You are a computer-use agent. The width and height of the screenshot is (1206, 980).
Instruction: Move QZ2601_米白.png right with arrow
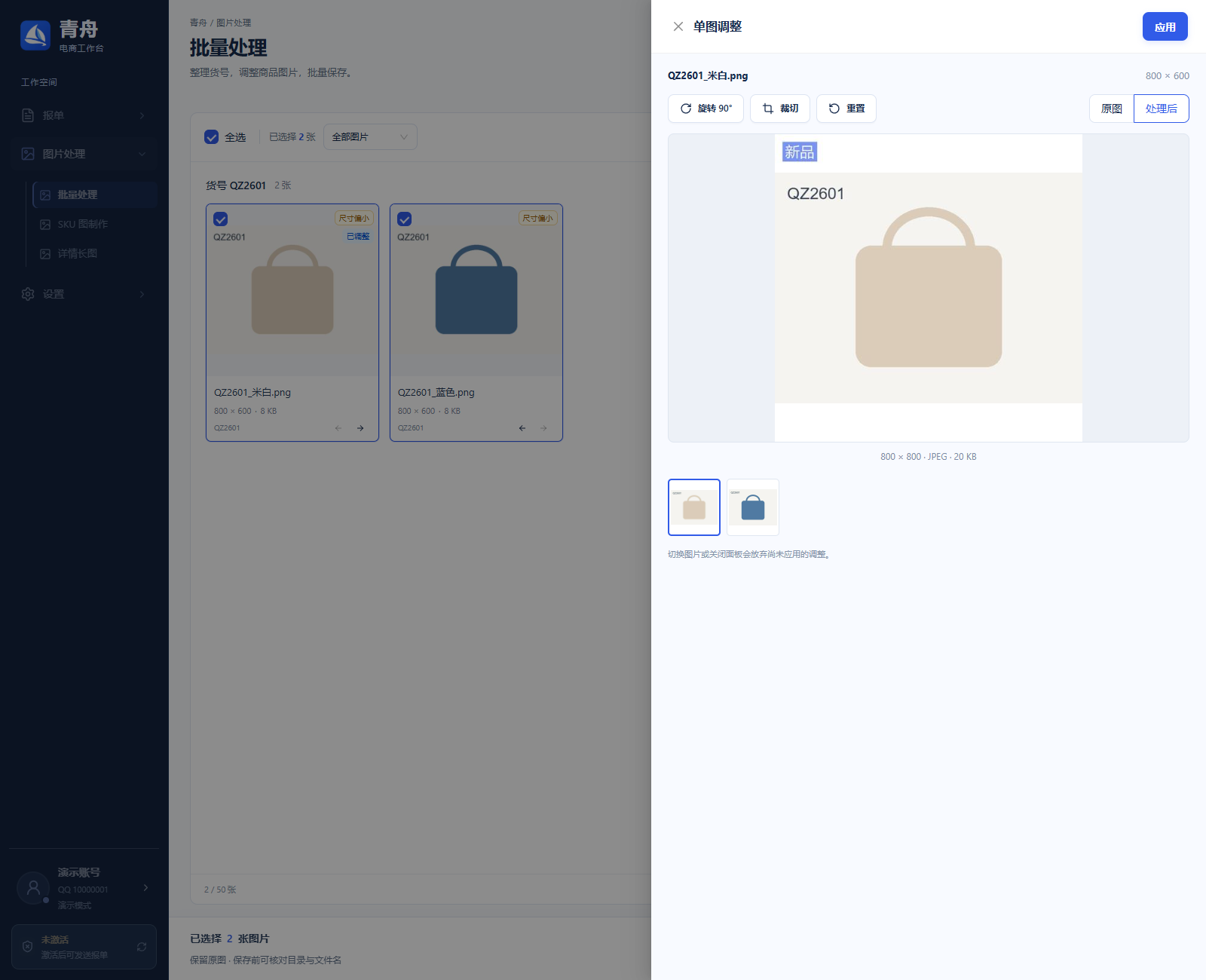click(360, 428)
